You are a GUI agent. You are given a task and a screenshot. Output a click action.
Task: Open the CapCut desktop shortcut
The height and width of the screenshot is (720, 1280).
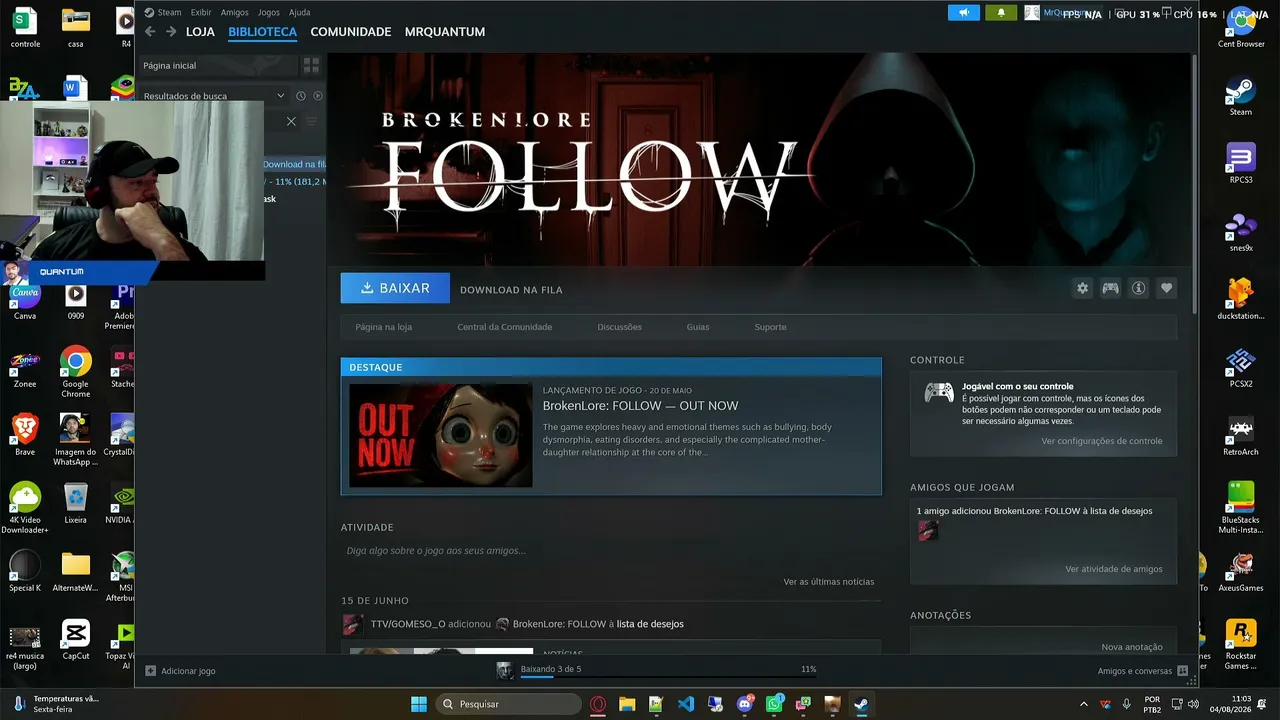tap(75, 639)
